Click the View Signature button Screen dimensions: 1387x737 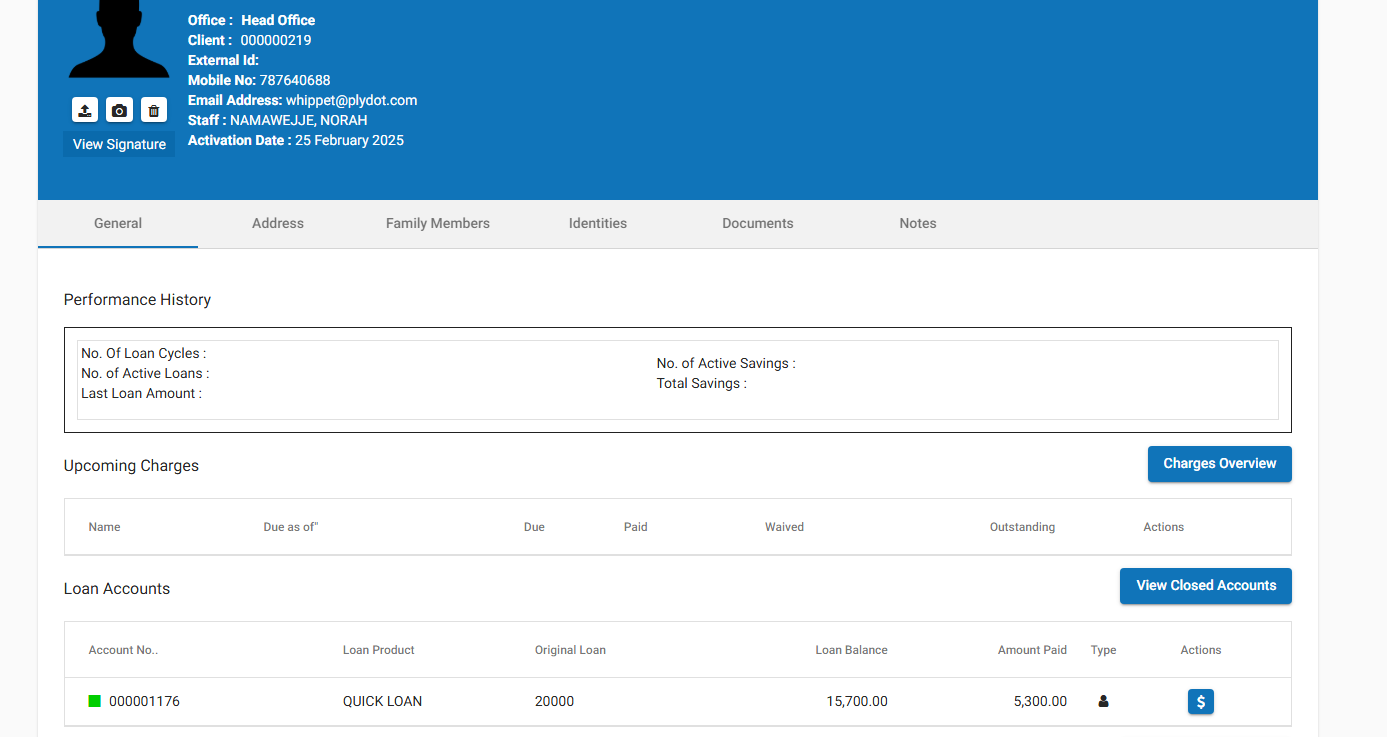coord(118,143)
